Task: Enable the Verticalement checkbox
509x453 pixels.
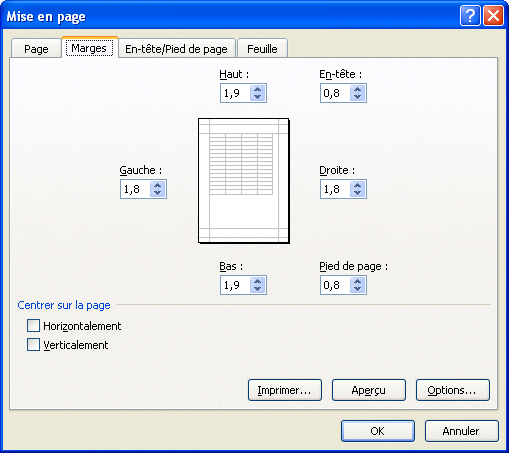Action: 33,345
